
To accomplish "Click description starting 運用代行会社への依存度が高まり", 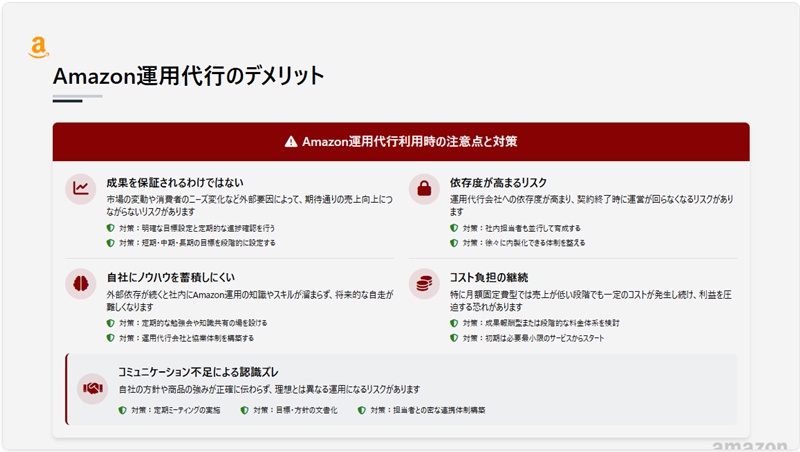I will click(591, 205).
